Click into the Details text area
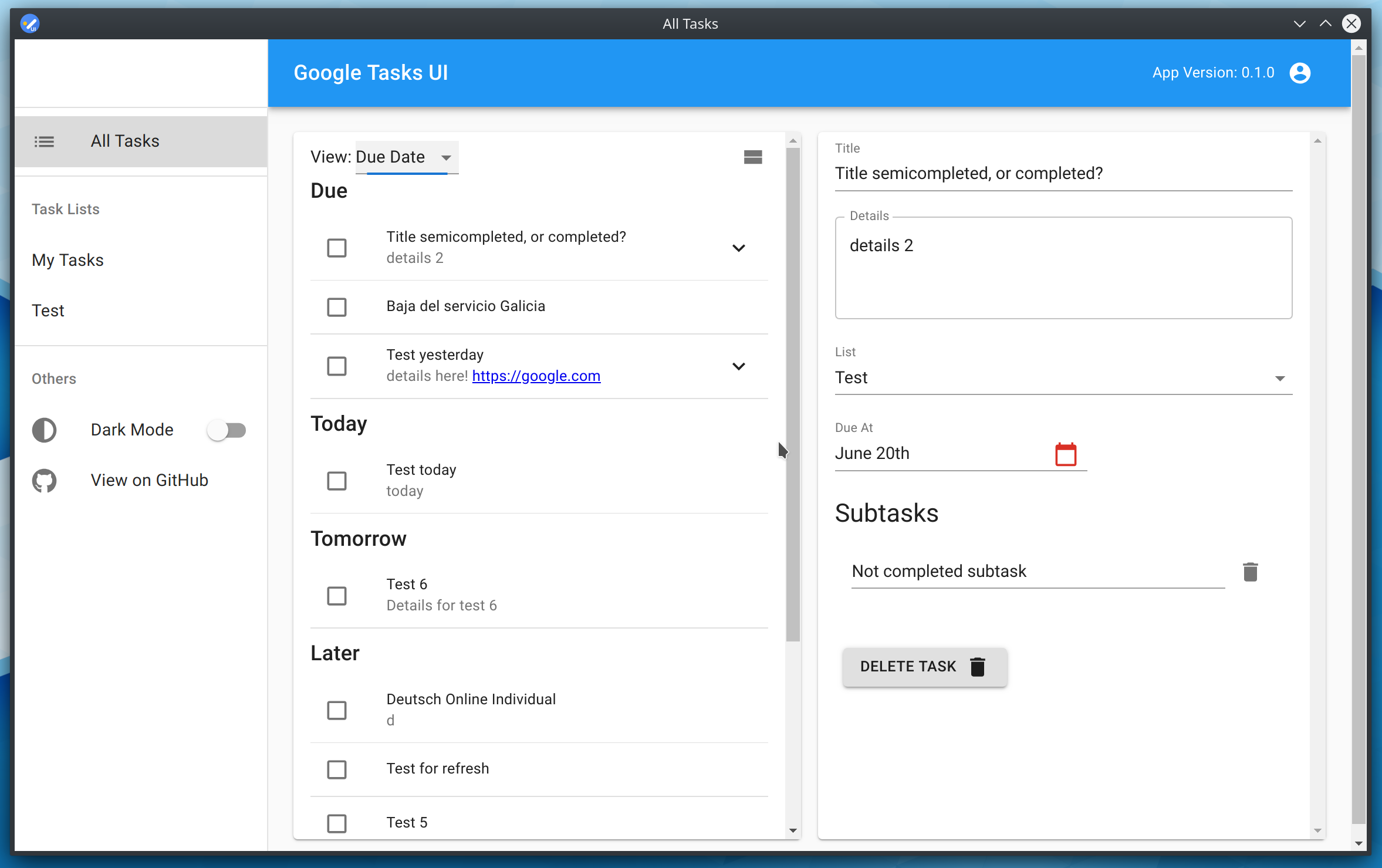The image size is (1382, 868). click(1063, 268)
